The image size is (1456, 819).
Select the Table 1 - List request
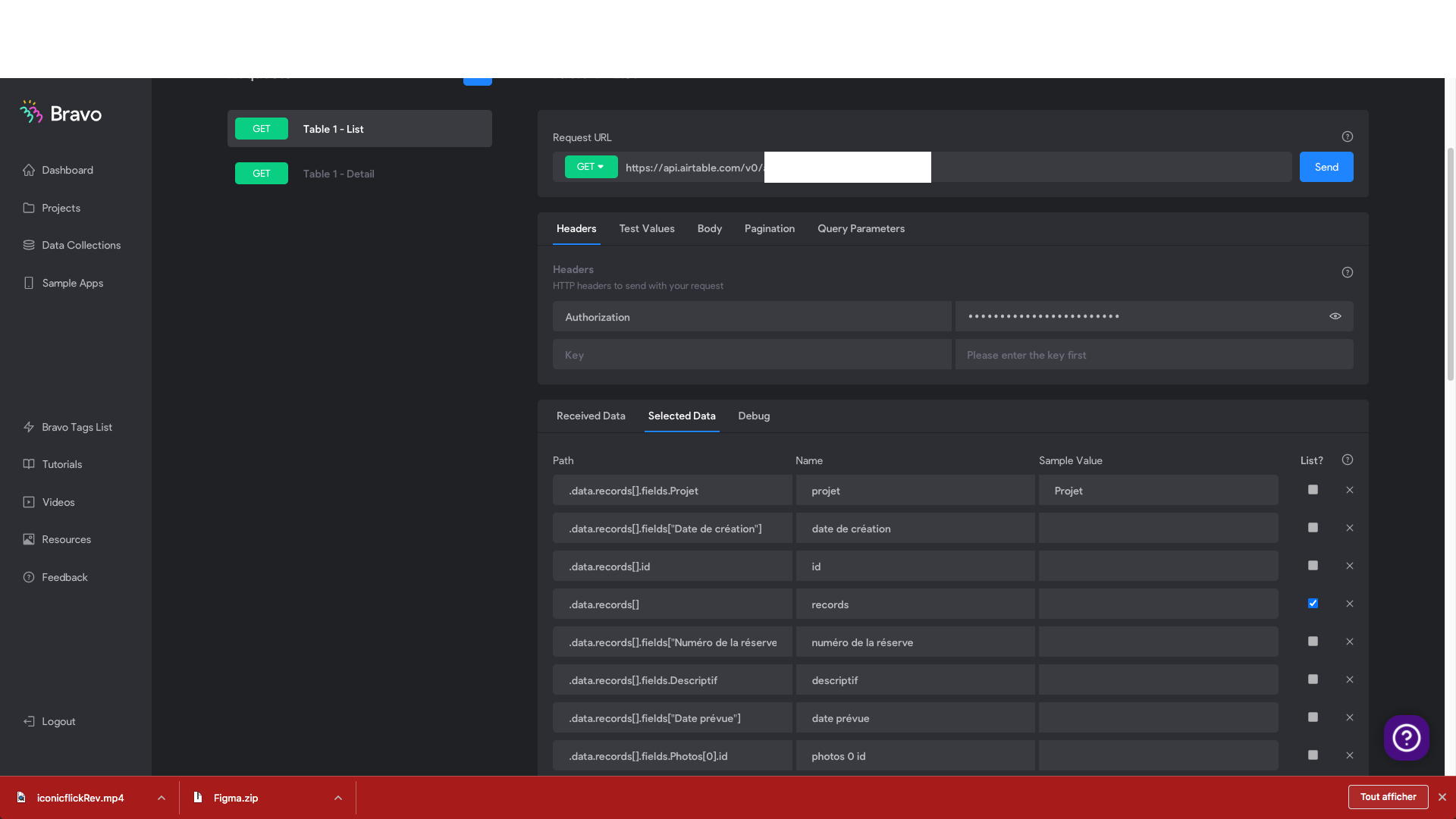[359, 129]
